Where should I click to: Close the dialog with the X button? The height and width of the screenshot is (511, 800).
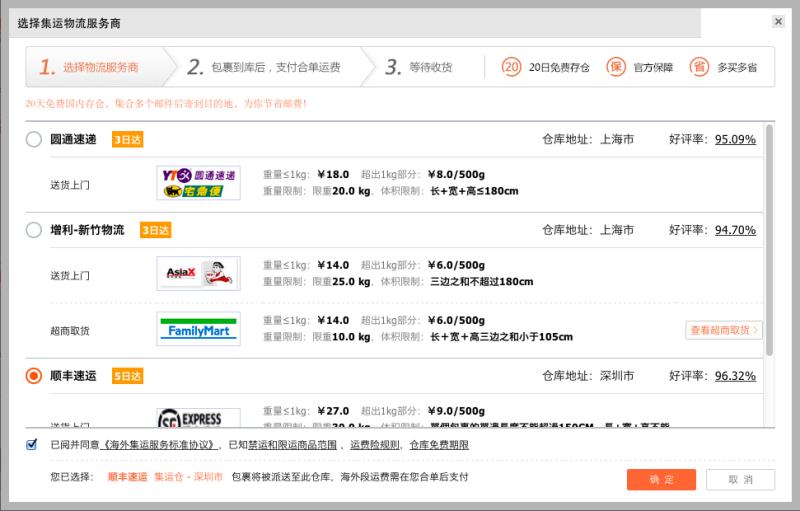point(778,21)
